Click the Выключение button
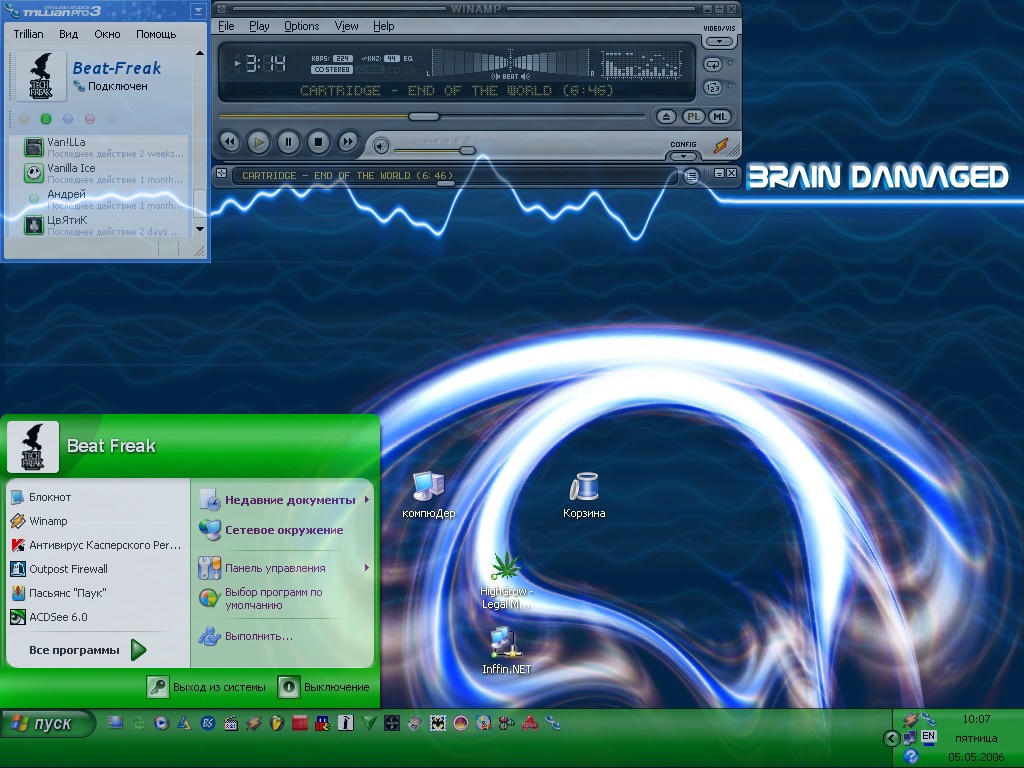 pyautogui.click(x=324, y=687)
